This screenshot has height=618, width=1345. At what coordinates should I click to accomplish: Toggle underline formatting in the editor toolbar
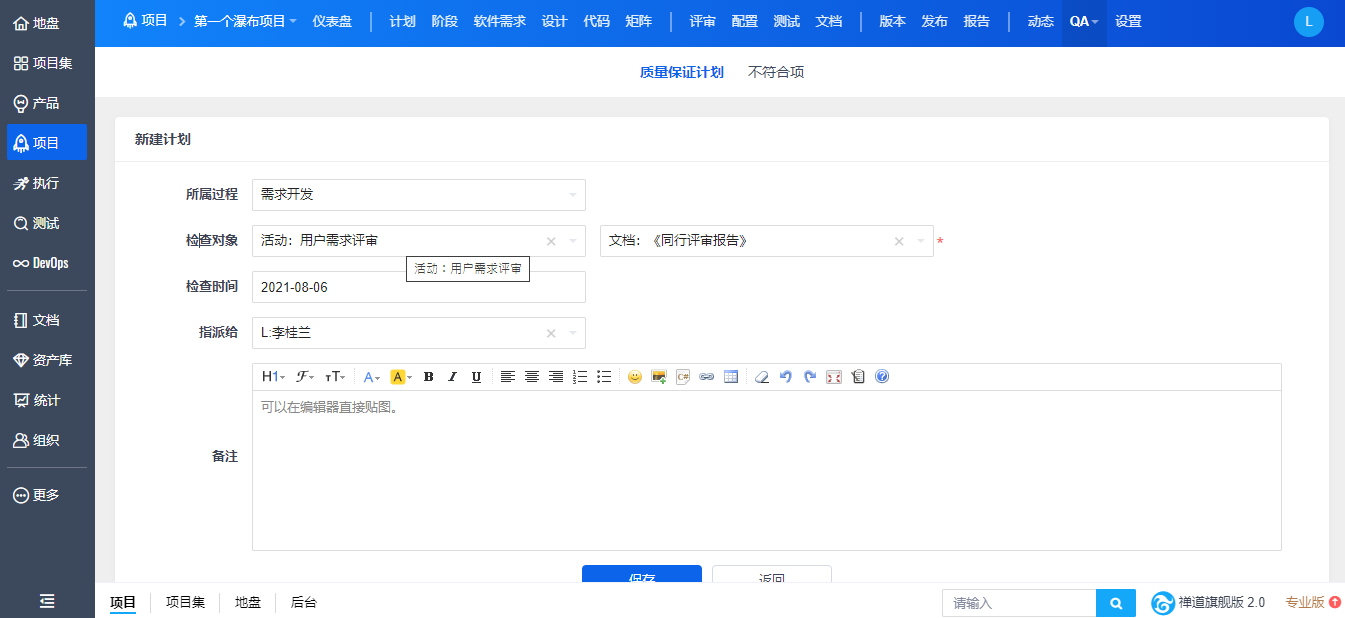point(476,377)
